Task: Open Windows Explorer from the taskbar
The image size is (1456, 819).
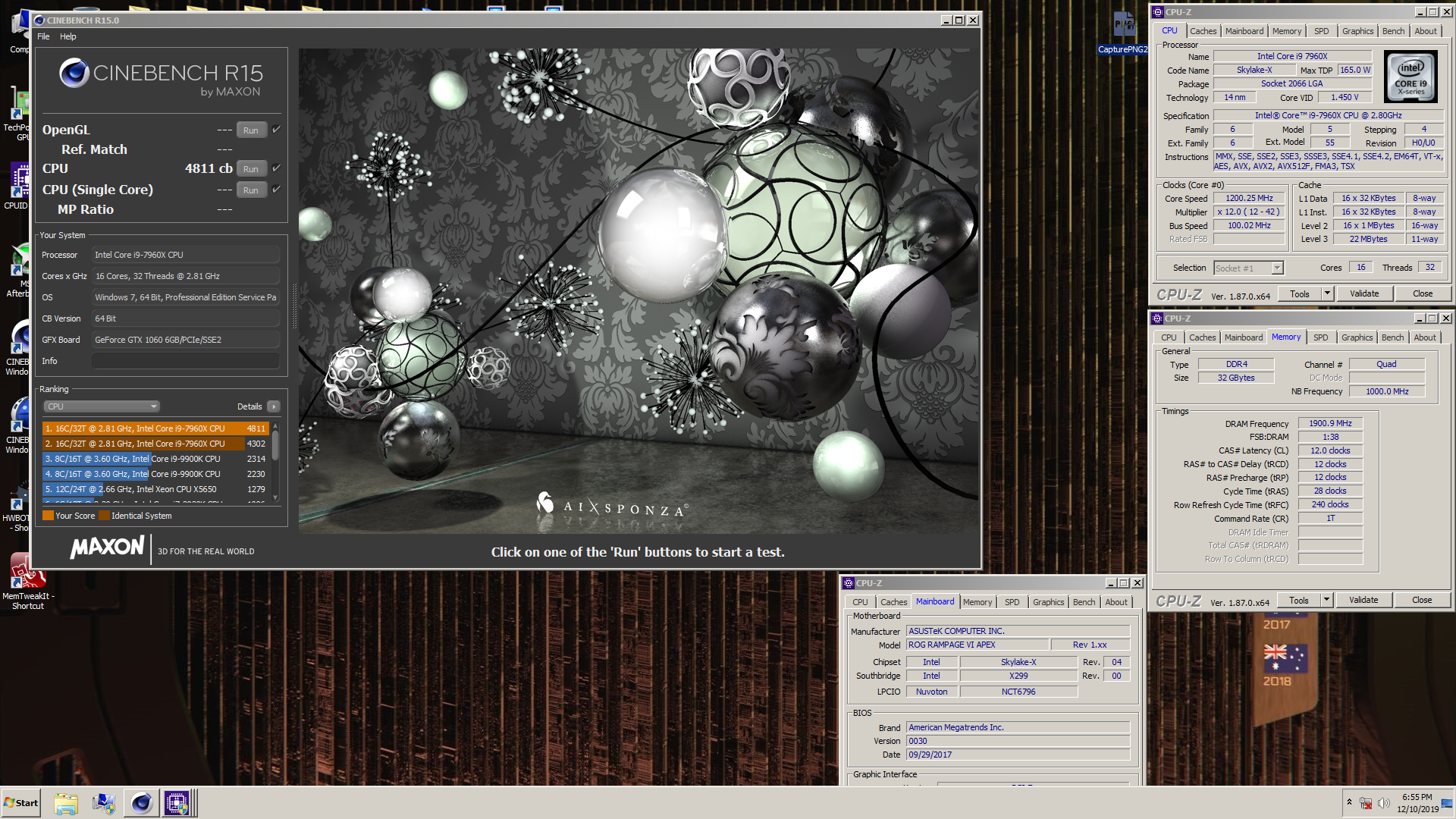Action: (66, 803)
